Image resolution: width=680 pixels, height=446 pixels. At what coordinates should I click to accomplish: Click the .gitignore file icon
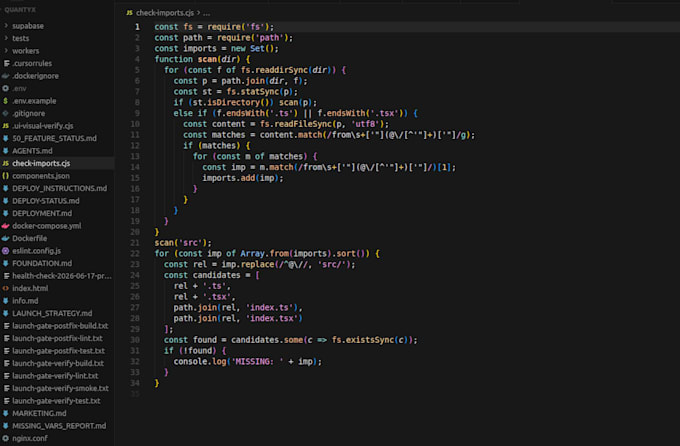6,113
